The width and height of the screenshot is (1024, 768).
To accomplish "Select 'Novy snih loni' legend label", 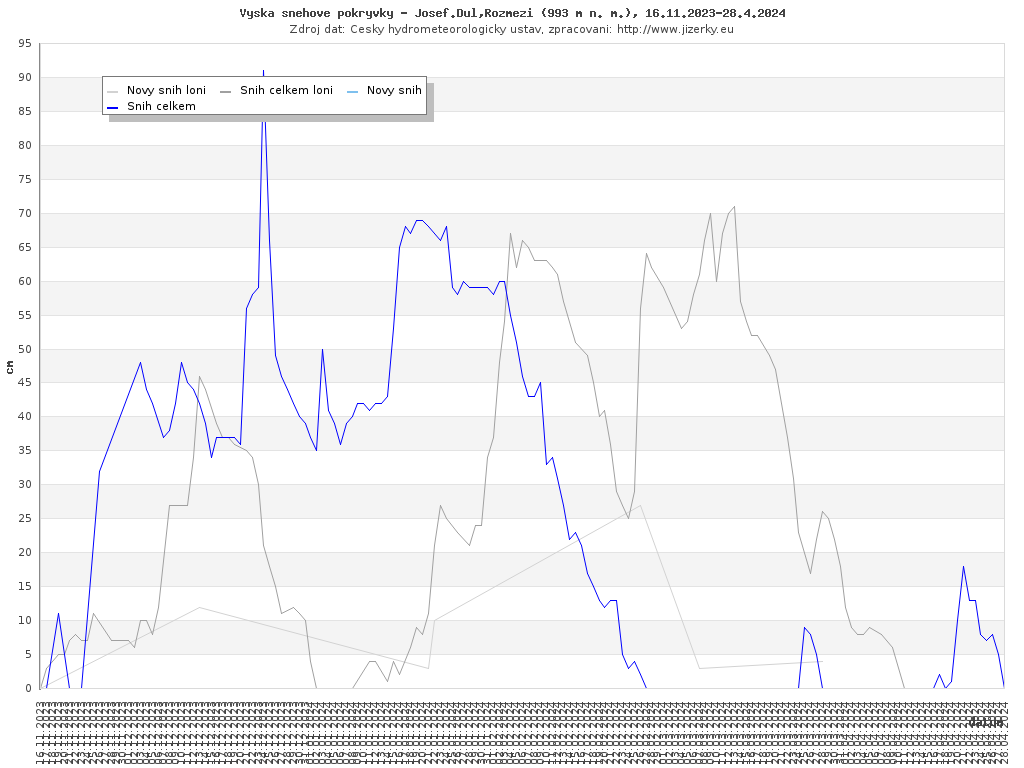I will click(166, 91).
